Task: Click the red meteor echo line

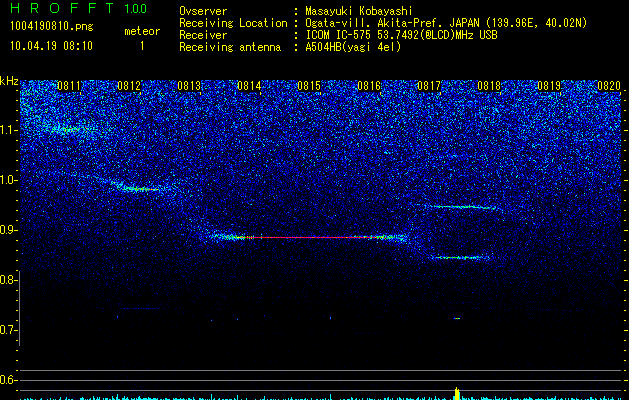Action: (313, 238)
